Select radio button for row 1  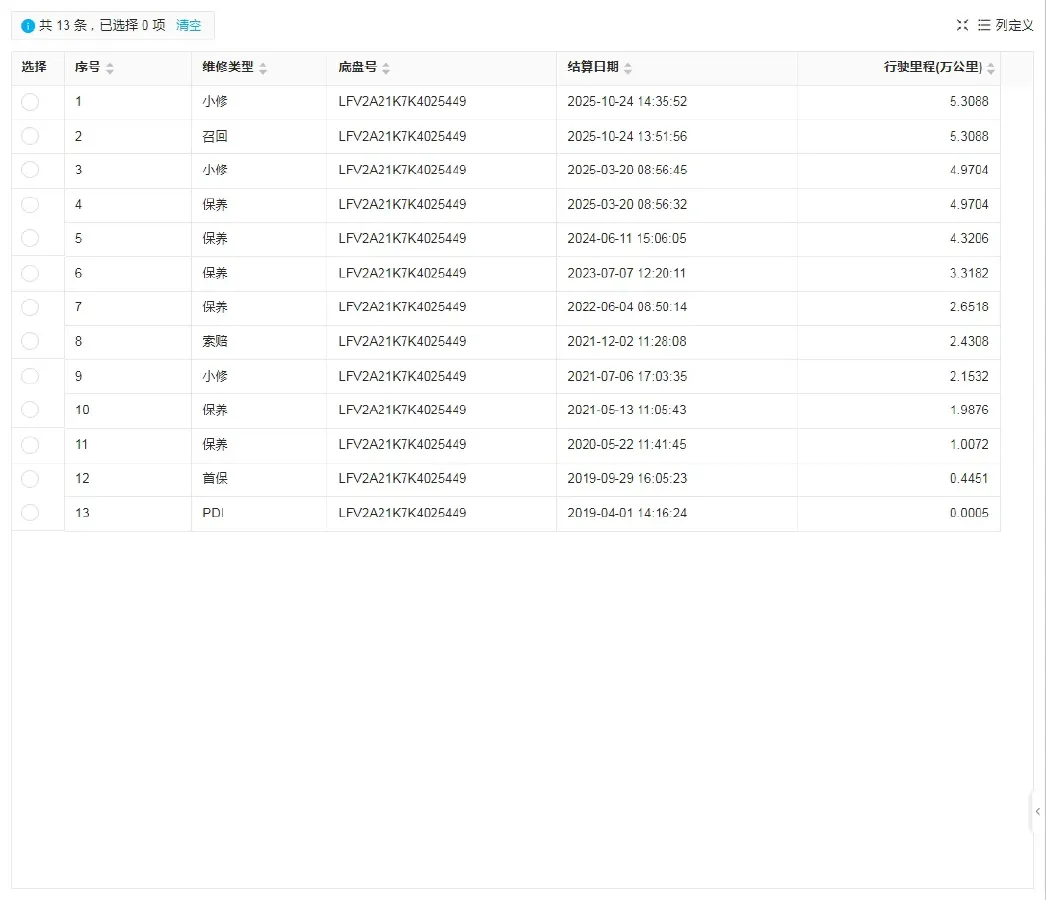coord(30,101)
